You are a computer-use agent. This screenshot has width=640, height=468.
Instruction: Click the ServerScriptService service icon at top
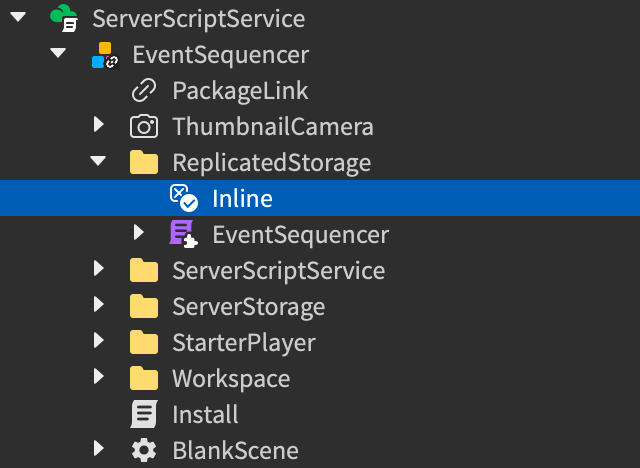[64, 18]
